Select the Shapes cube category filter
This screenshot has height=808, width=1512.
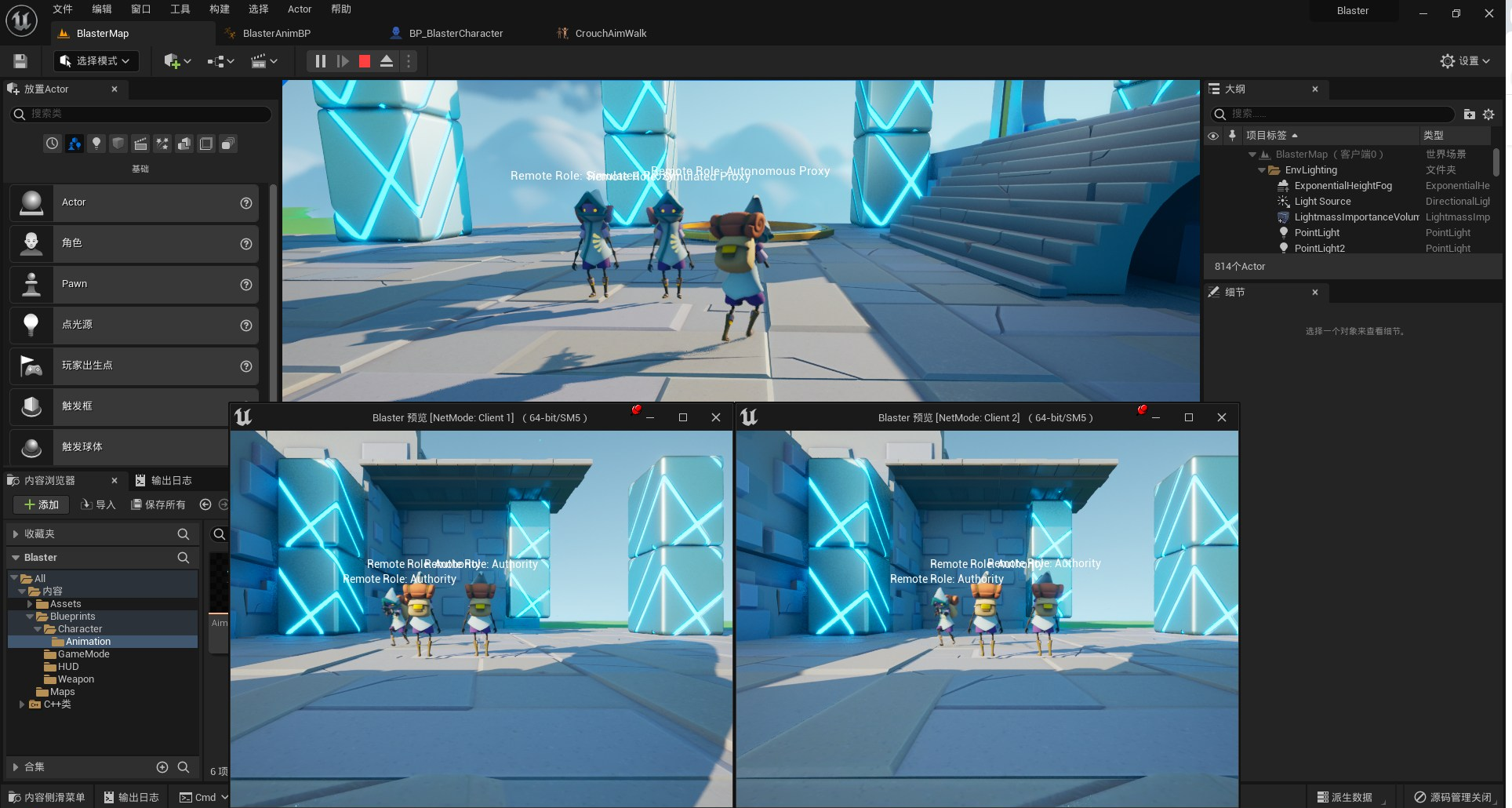click(118, 144)
